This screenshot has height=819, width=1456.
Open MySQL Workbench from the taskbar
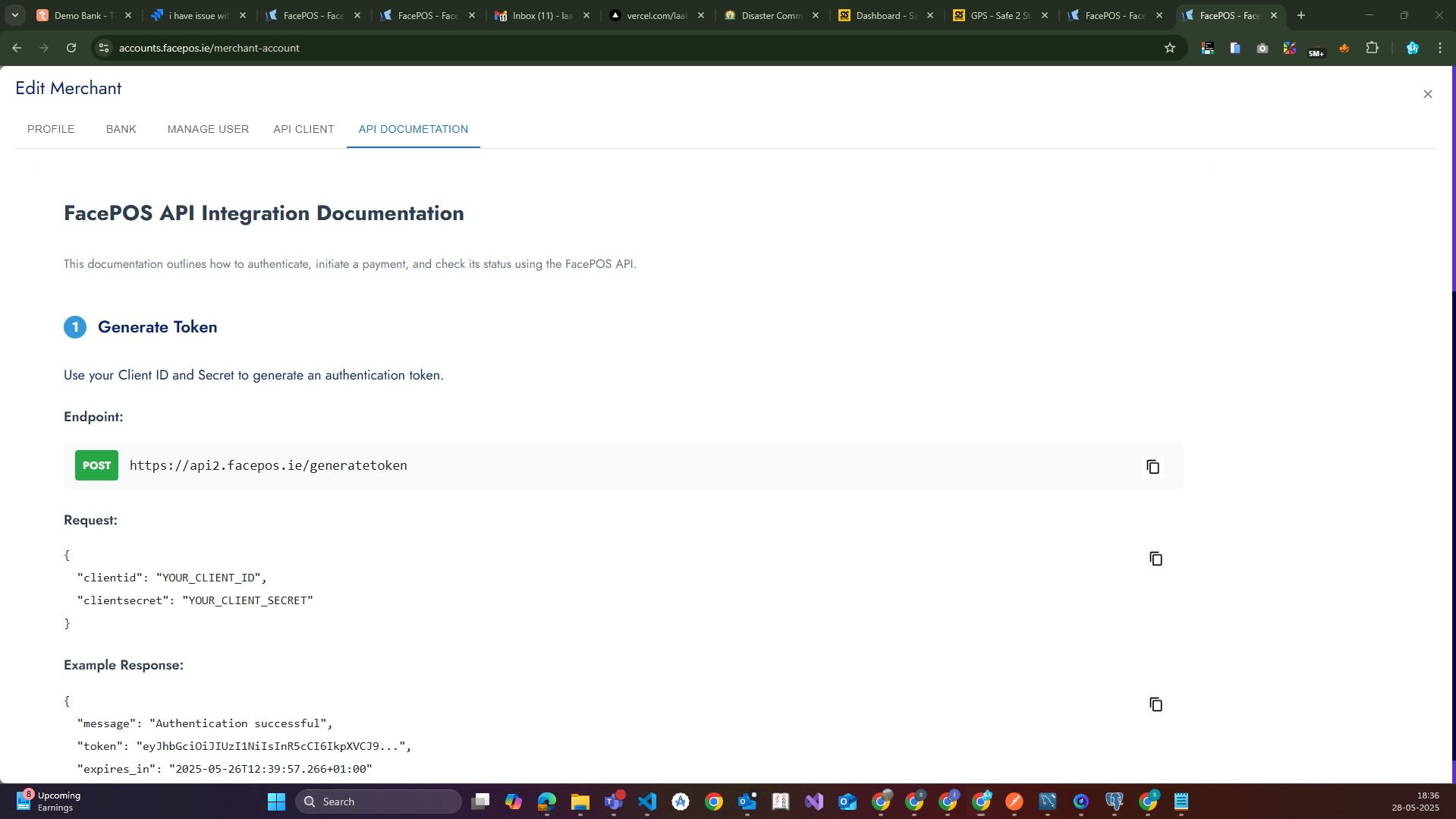(x=1048, y=802)
